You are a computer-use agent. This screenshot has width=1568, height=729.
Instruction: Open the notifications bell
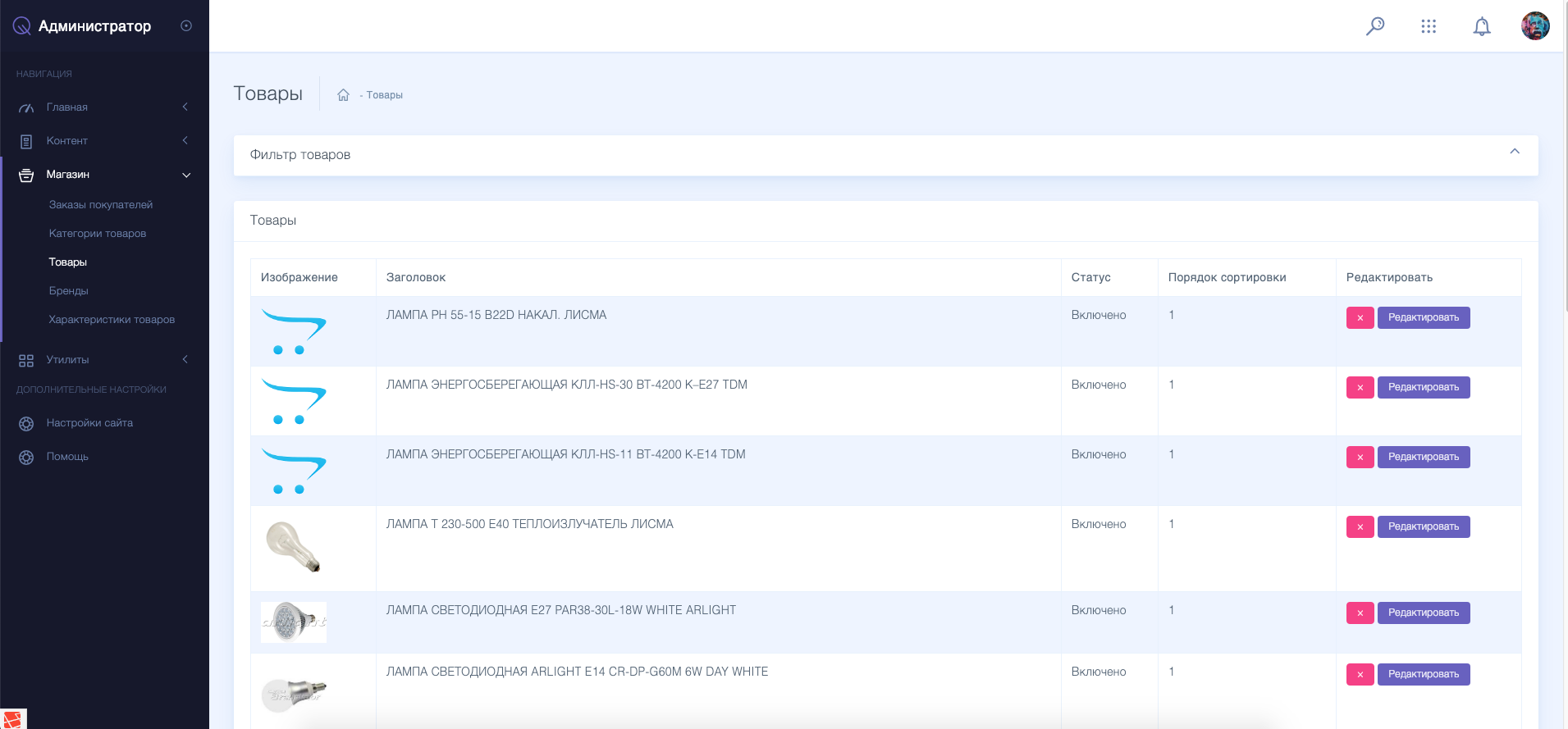pos(1482,26)
